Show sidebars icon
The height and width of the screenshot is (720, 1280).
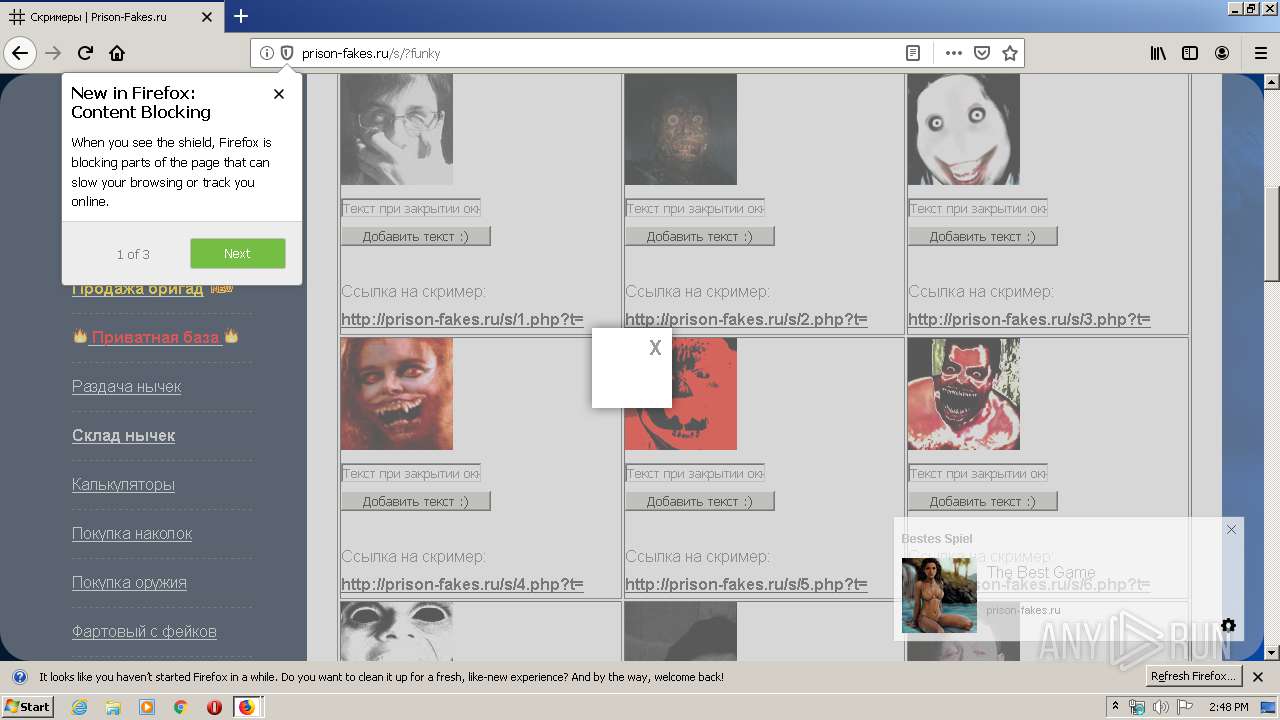click(1190, 53)
